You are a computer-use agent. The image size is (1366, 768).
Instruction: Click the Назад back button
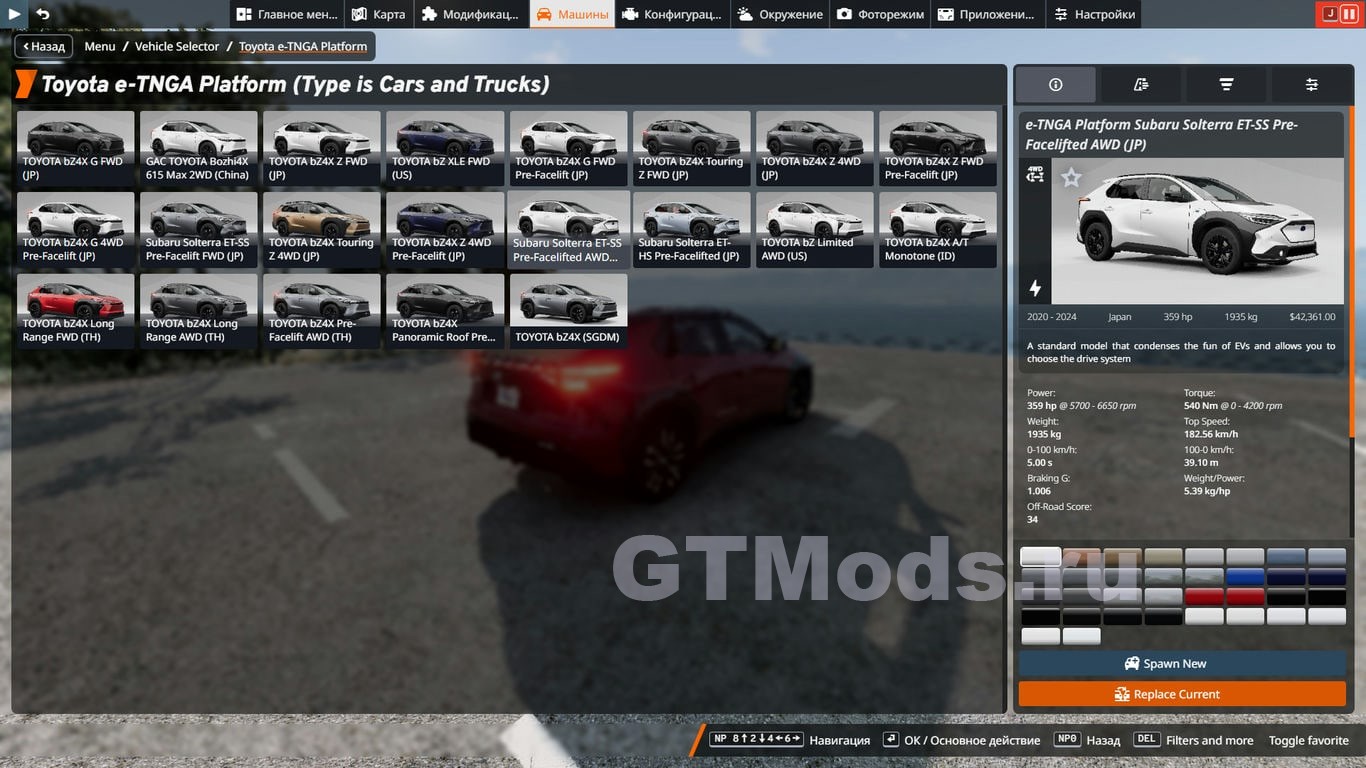[x=43, y=46]
